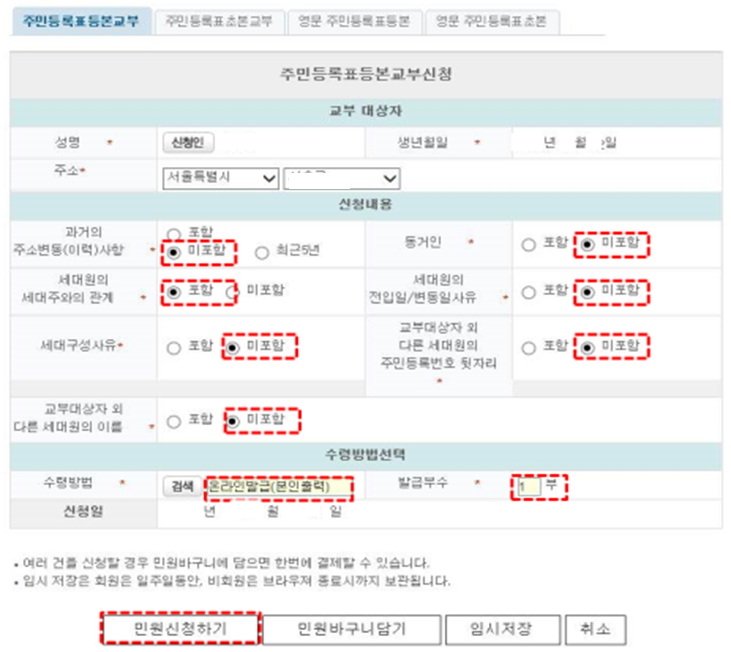Viewport: 731px width, 652px height.
Task: Select 포함 for 세대원의 전입일/변동일사유
Action: [x=528, y=291]
